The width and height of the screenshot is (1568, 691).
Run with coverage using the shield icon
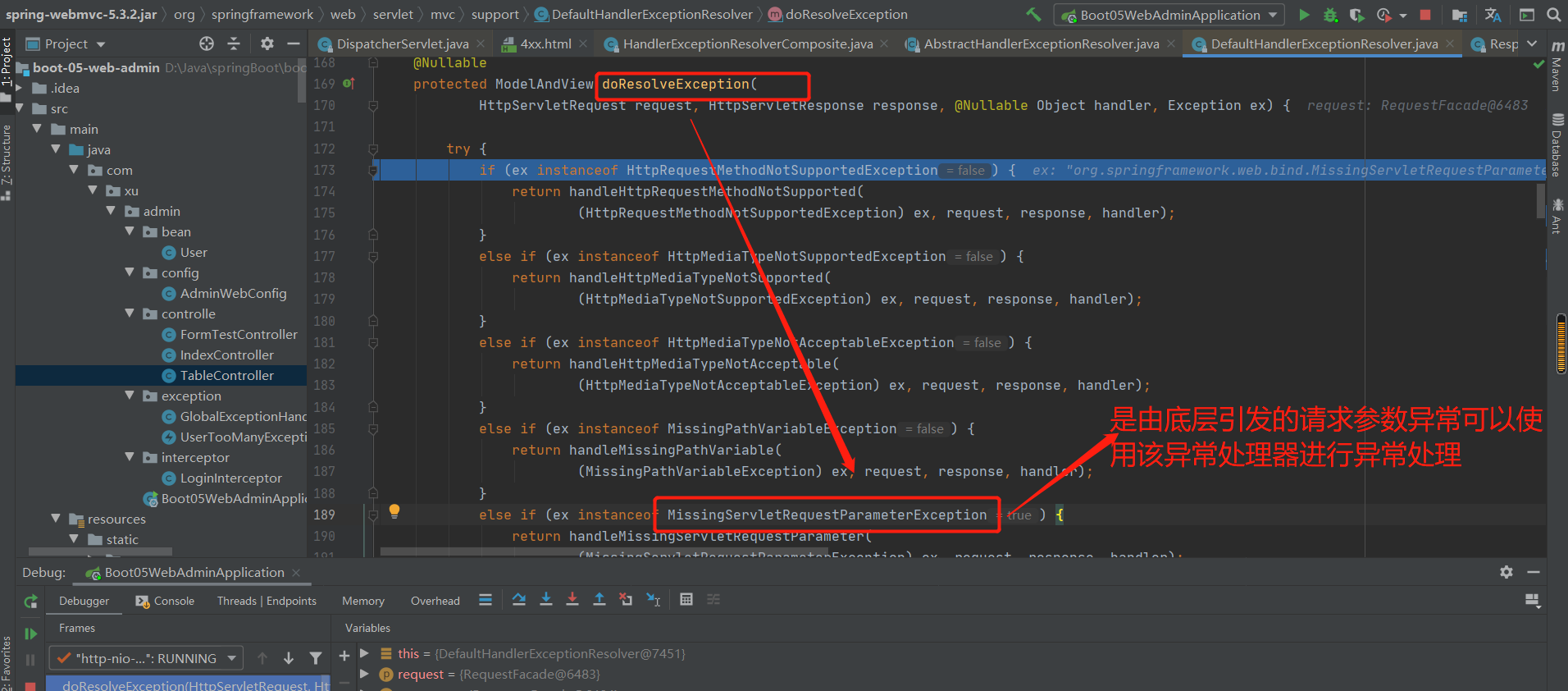tap(1356, 15)
